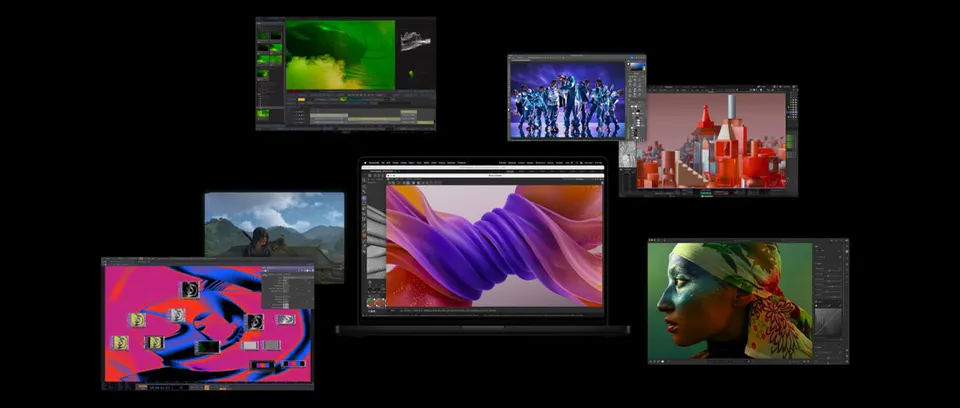The image size is (960, 408).
Task: Select the white wireframe 3D model in the video editor
Action: click(416, 41)
